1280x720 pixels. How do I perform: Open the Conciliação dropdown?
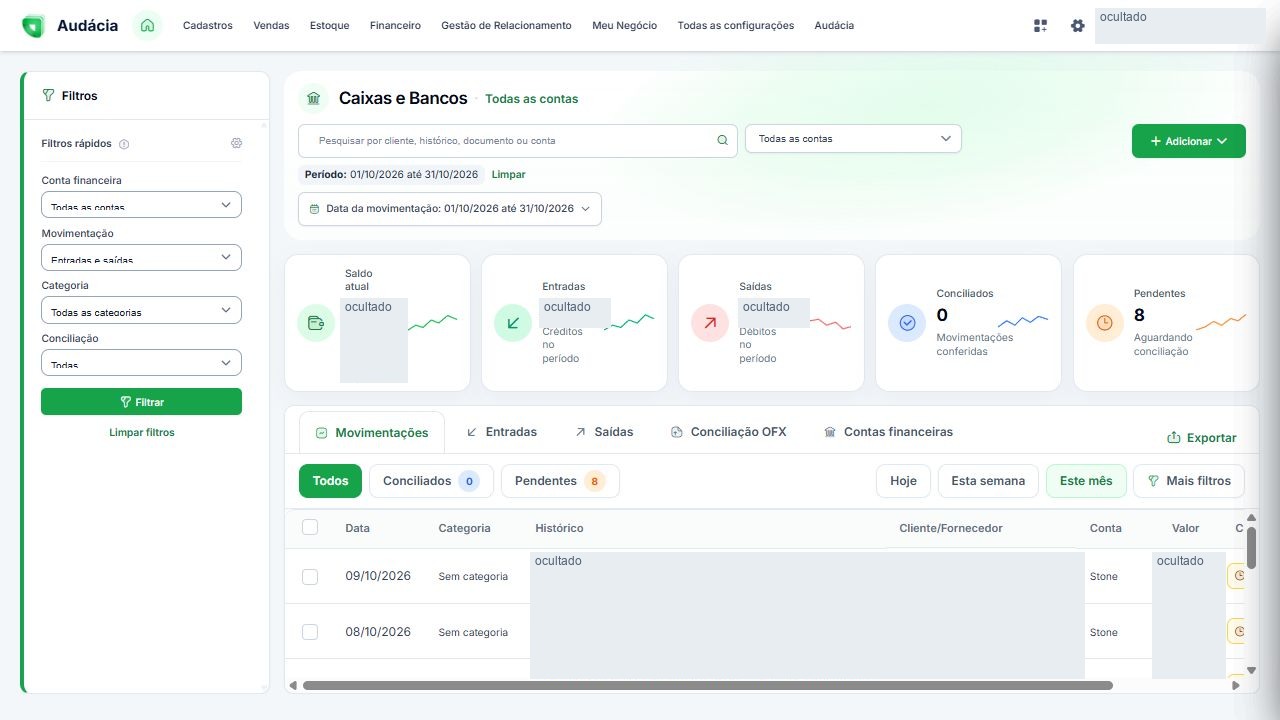[x=141, y=363]
